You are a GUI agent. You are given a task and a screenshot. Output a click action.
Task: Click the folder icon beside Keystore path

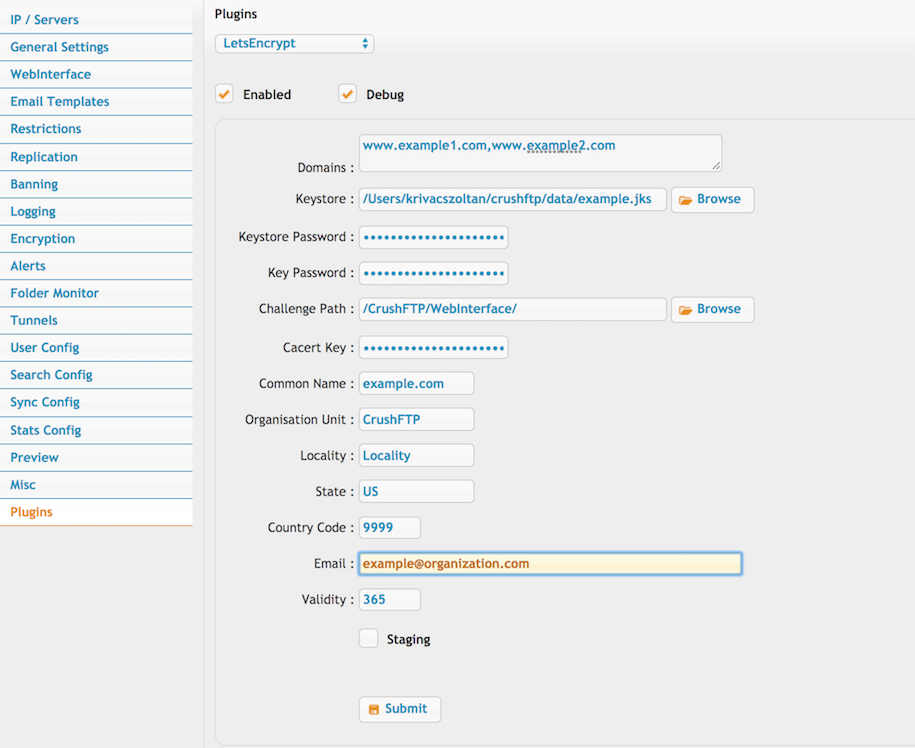(x=685, y=200)
